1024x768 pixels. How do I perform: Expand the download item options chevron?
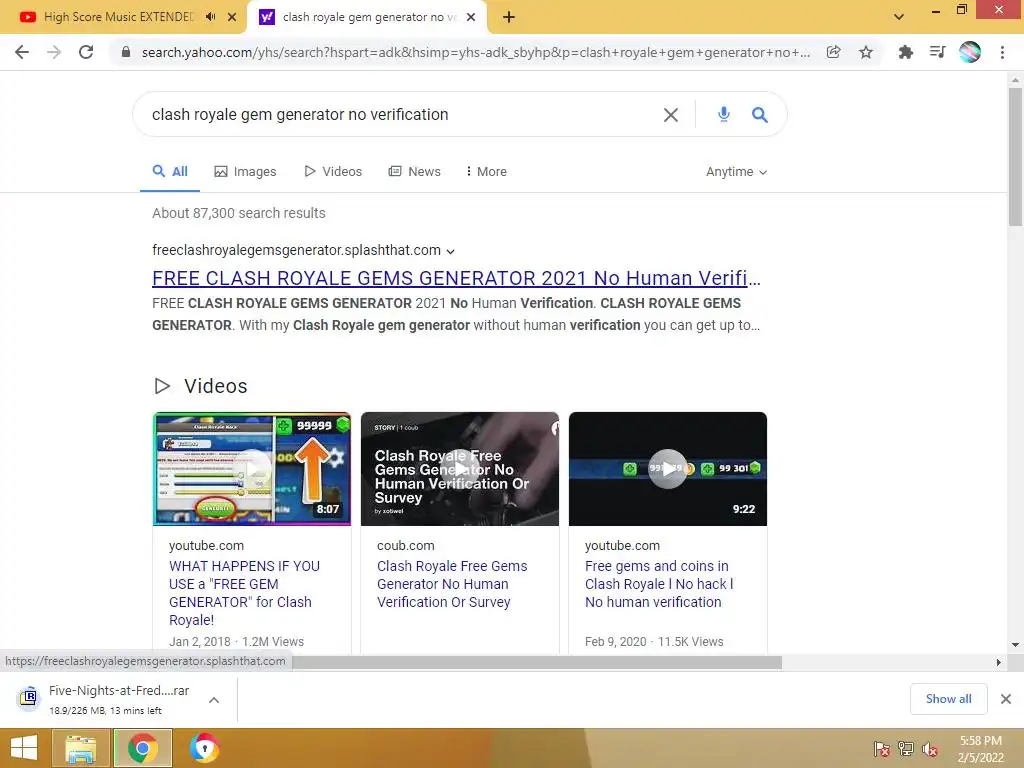[214, 699]
